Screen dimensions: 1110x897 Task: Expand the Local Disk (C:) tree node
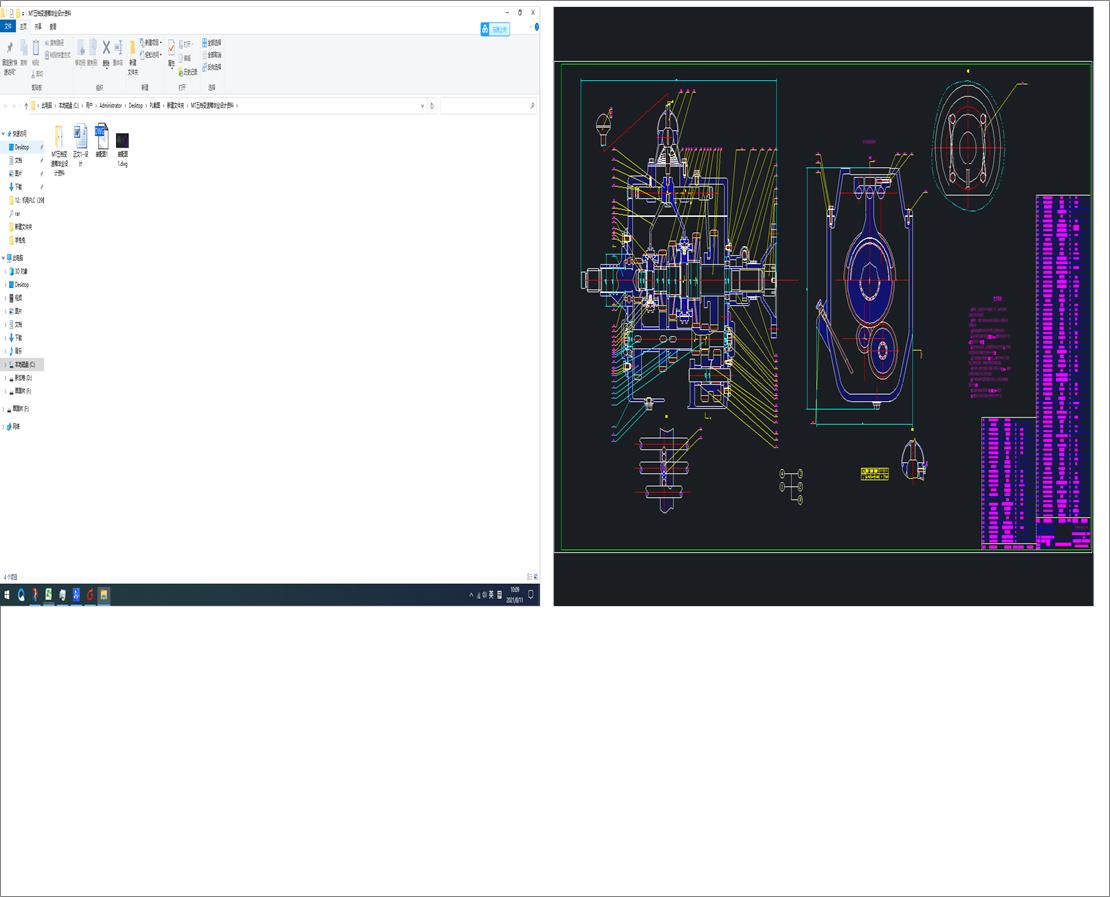point(6,365)
